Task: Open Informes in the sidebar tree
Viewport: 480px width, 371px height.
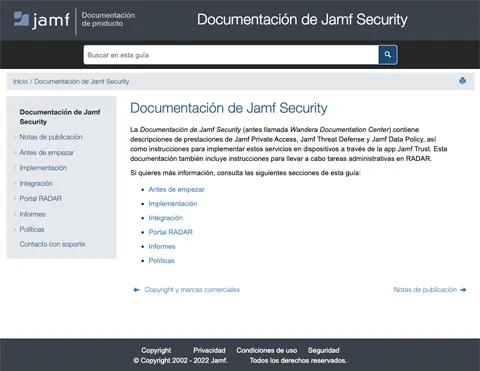Action: 32,214
